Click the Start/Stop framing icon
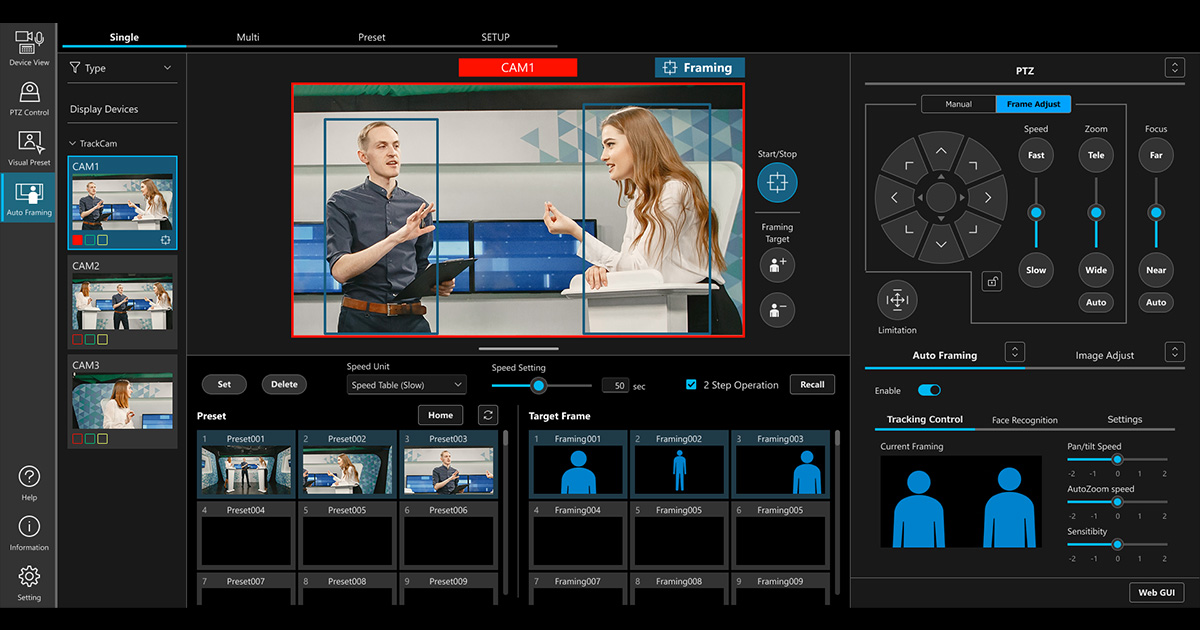This screenshot has width=1200, height=630. (x=777, y=182)
